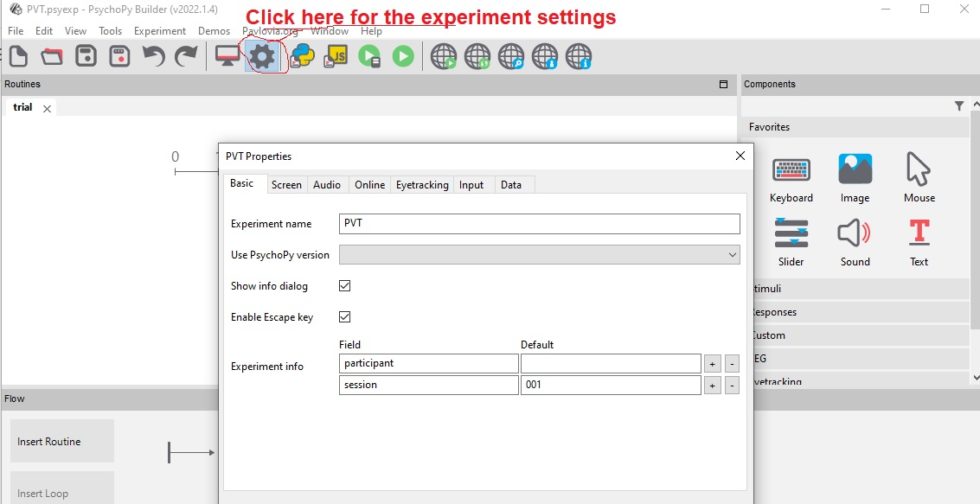Open the Experiment menu

160,31
